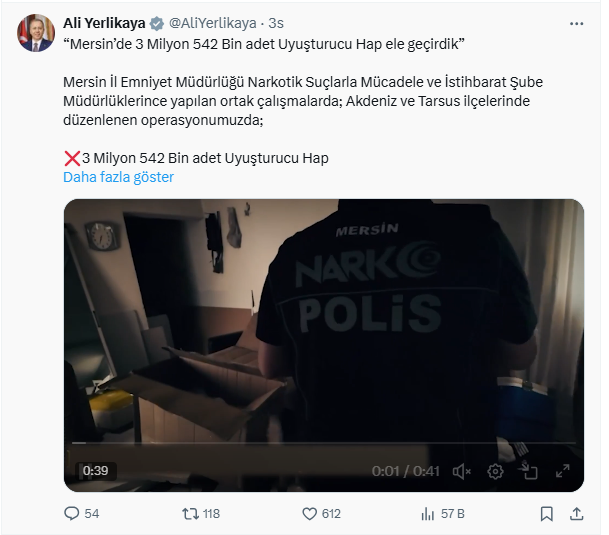Image resolution: width=609 pixels, height=535 pixels.
Task: Unmute the video with speaker icon
Action: point(462,472)
